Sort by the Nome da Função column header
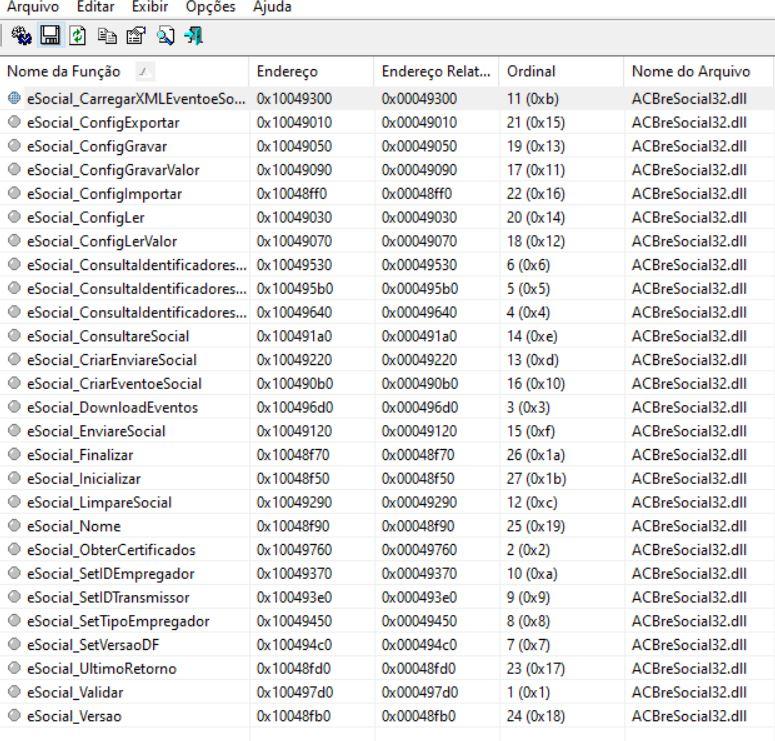Image resolution: width=775 pixels, height=741 pixels. pyautogui.click(x=124, y=72)
